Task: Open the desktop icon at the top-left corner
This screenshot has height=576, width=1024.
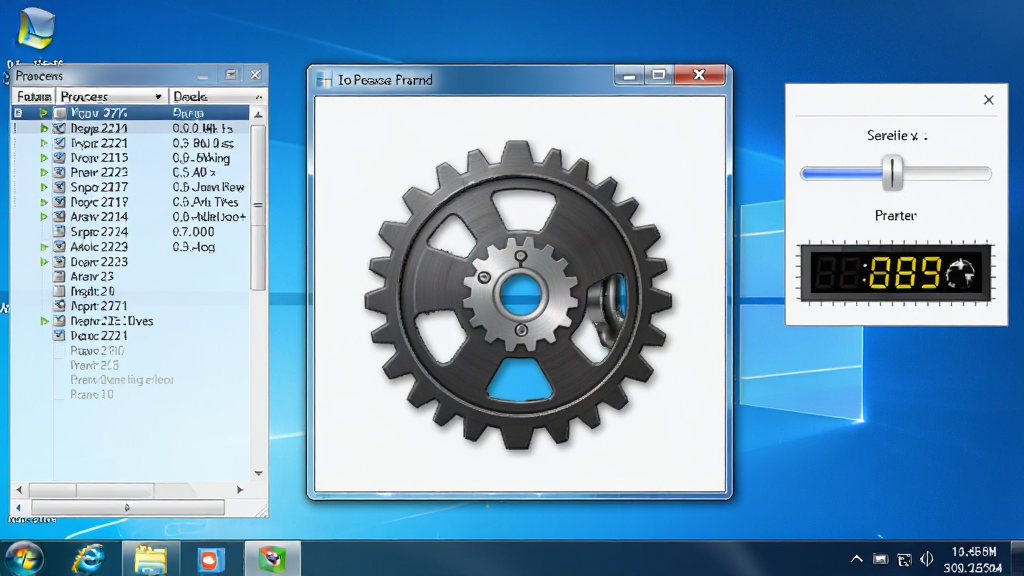Action: pyautogui.click(x=35, y=28)
